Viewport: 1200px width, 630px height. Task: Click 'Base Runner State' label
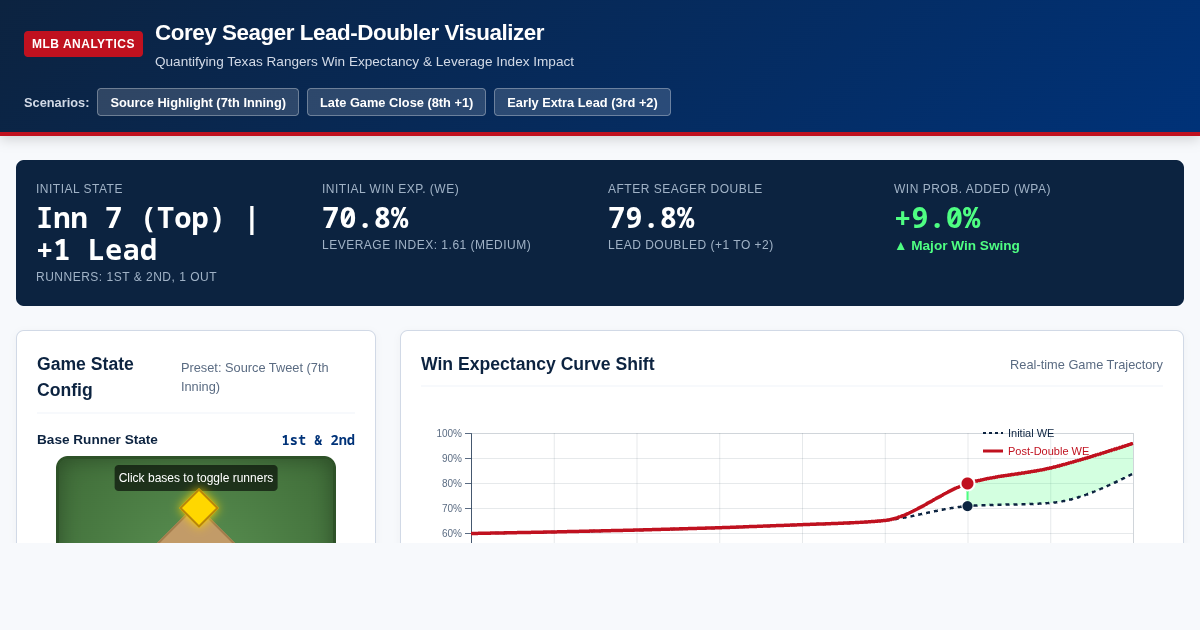[97, 440]
